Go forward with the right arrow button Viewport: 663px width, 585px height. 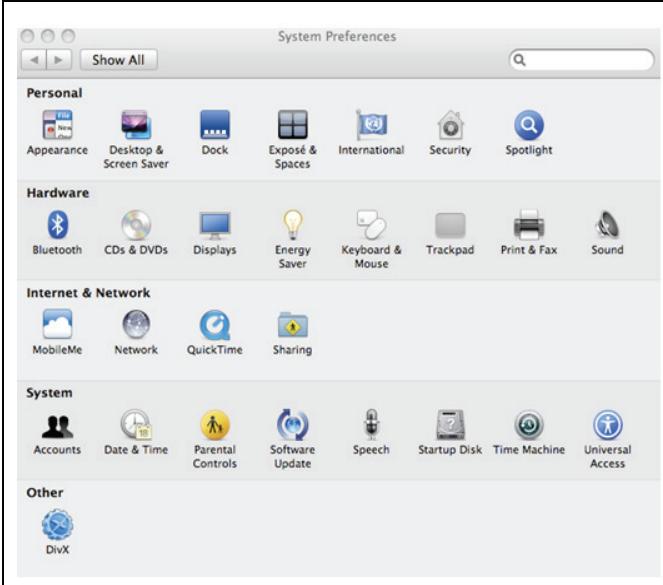click(59, 60)
